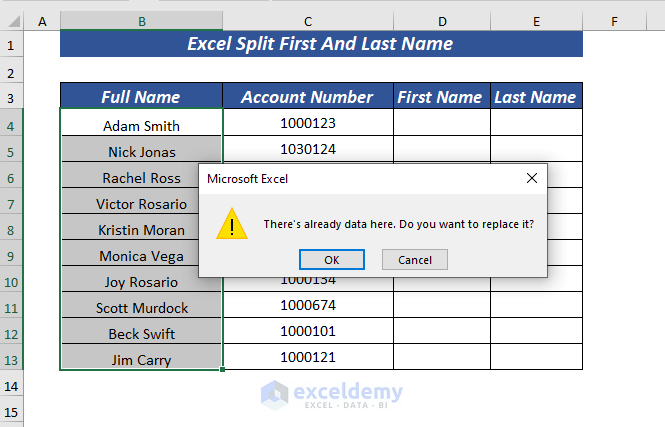The width and height of the screenshot is (665, 427).
Task: Select the cell 'Adam Smith'
Action: (141, 123)
